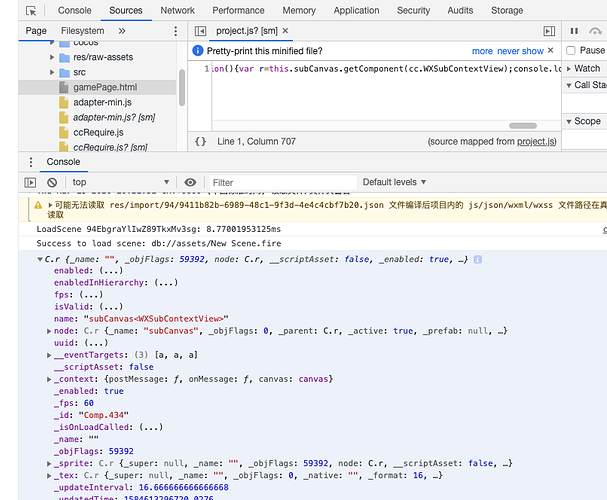The width and height of the screenshot is (607, 500).
Task: Open the Default levels dropdown
Action: [394, 182]
